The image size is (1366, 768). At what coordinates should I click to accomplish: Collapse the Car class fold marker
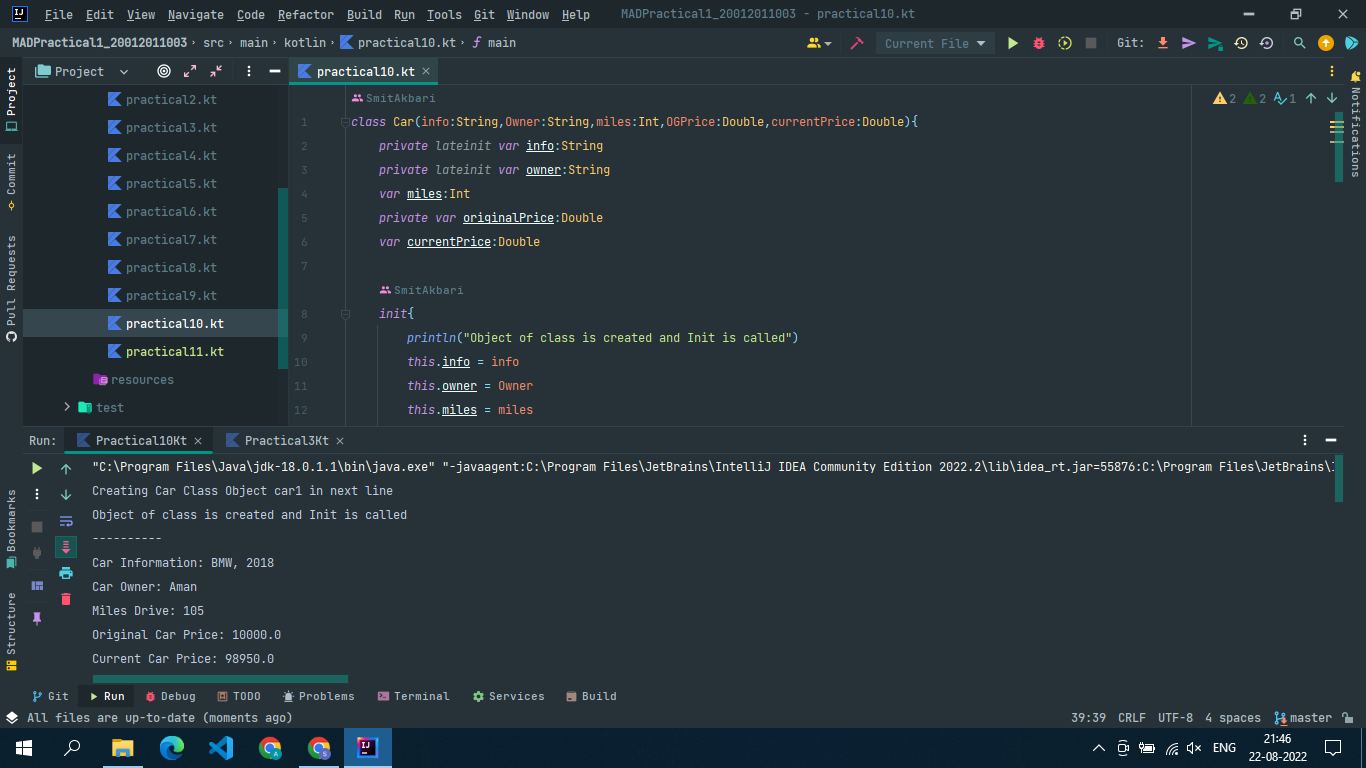click(x=344, y=122)
